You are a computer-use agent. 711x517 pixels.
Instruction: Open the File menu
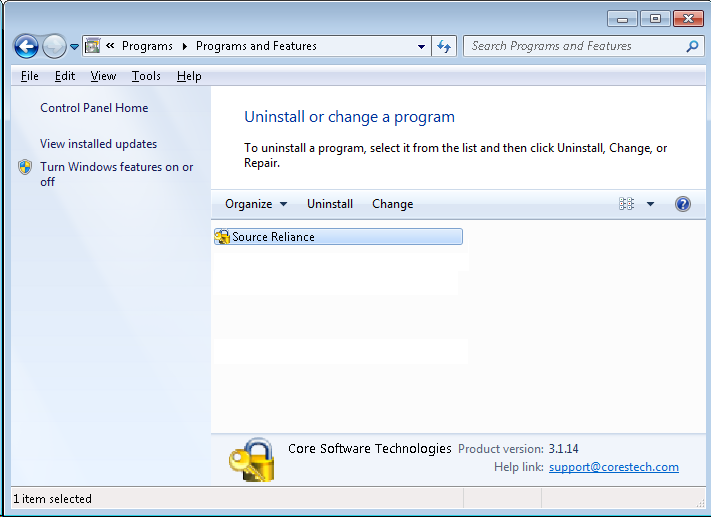click(29, 76)
